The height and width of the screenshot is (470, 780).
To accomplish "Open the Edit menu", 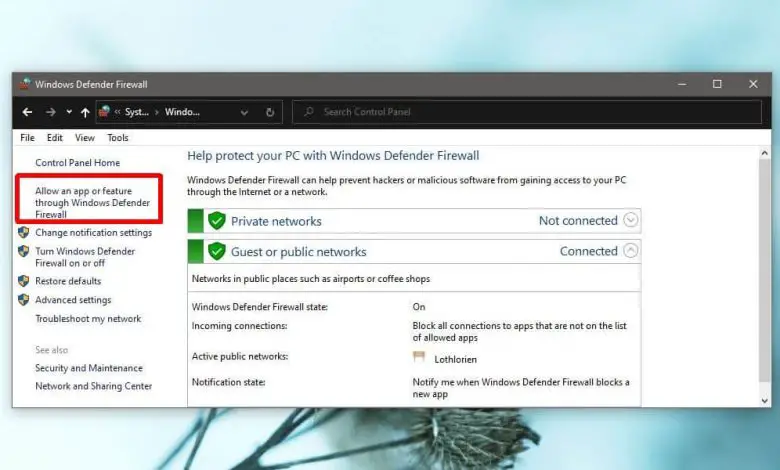I will (x=55, y=138).
